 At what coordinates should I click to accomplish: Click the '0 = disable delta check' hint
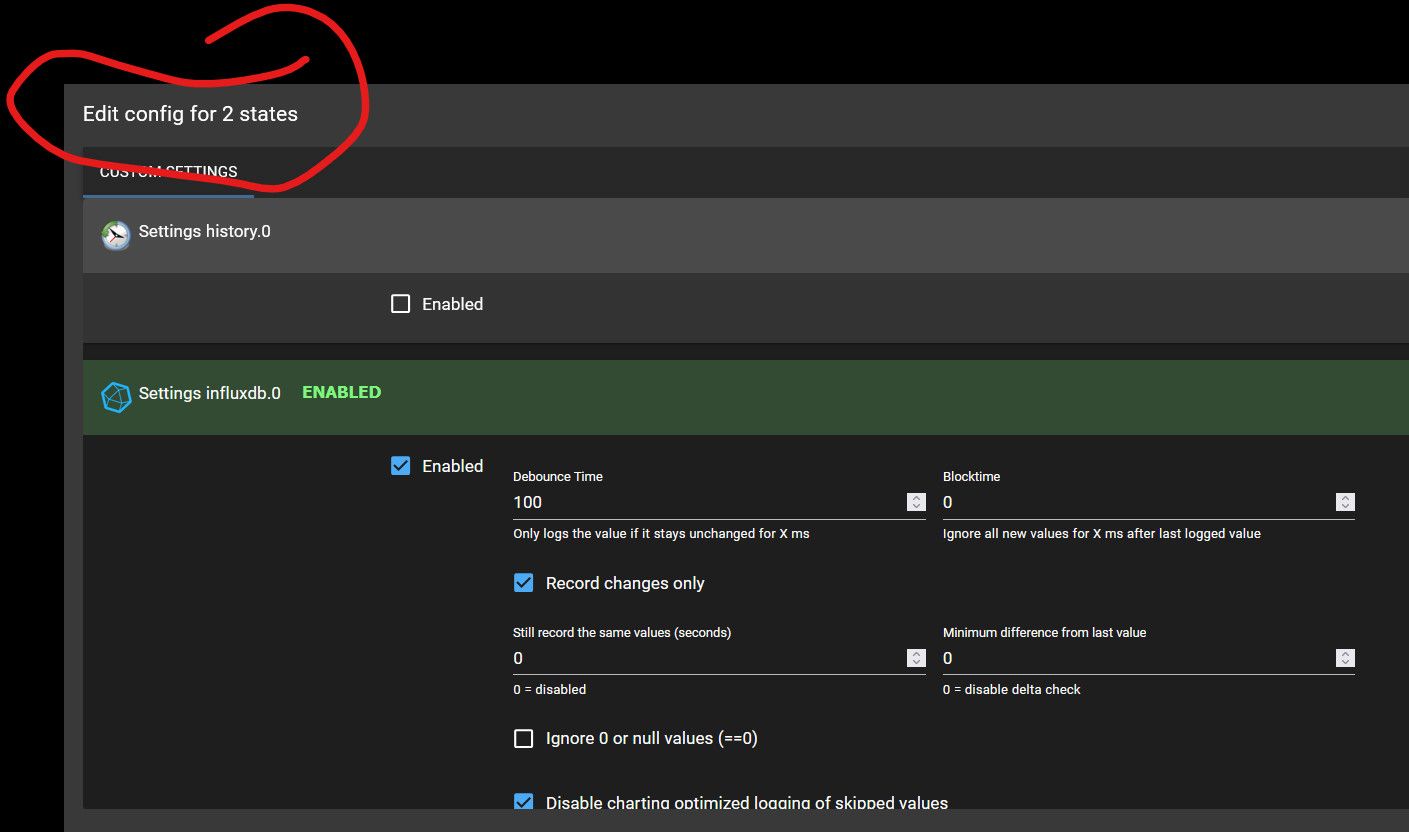click(1012, 689)
